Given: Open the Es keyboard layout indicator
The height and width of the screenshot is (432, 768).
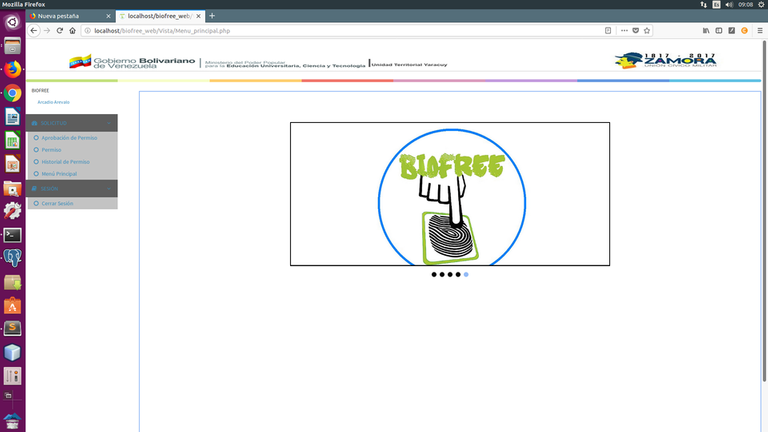Looking at the screenshot, I should [717, 4].
